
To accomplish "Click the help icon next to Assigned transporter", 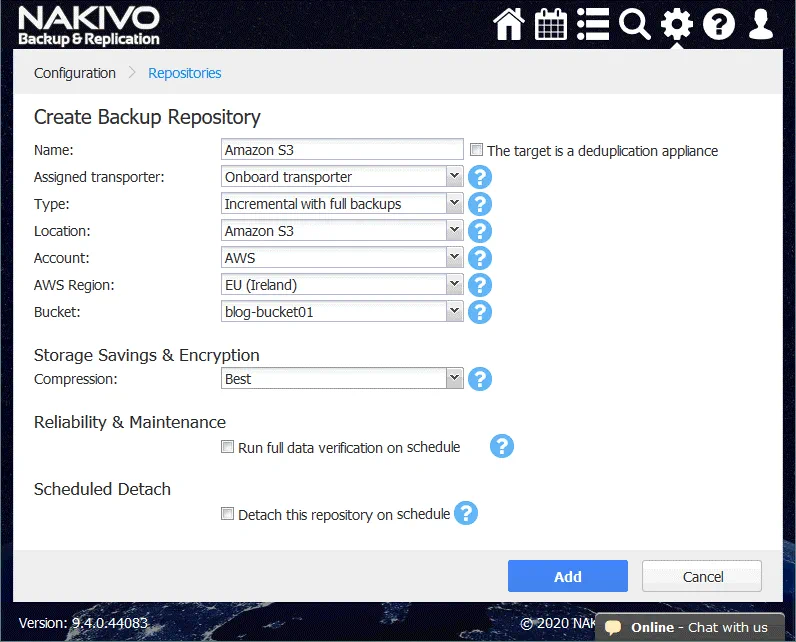I will (x=480, y=178).
